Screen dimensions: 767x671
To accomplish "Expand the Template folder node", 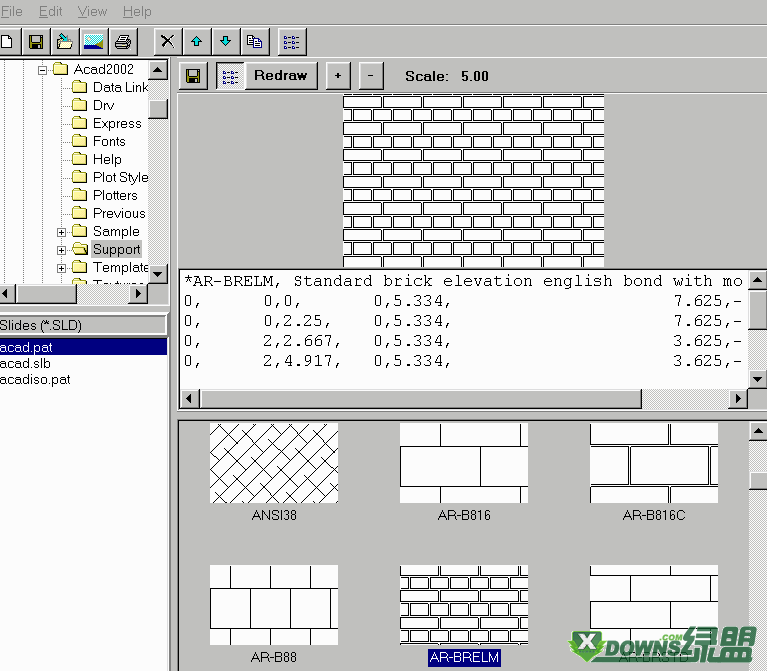I will click(61, 268).
